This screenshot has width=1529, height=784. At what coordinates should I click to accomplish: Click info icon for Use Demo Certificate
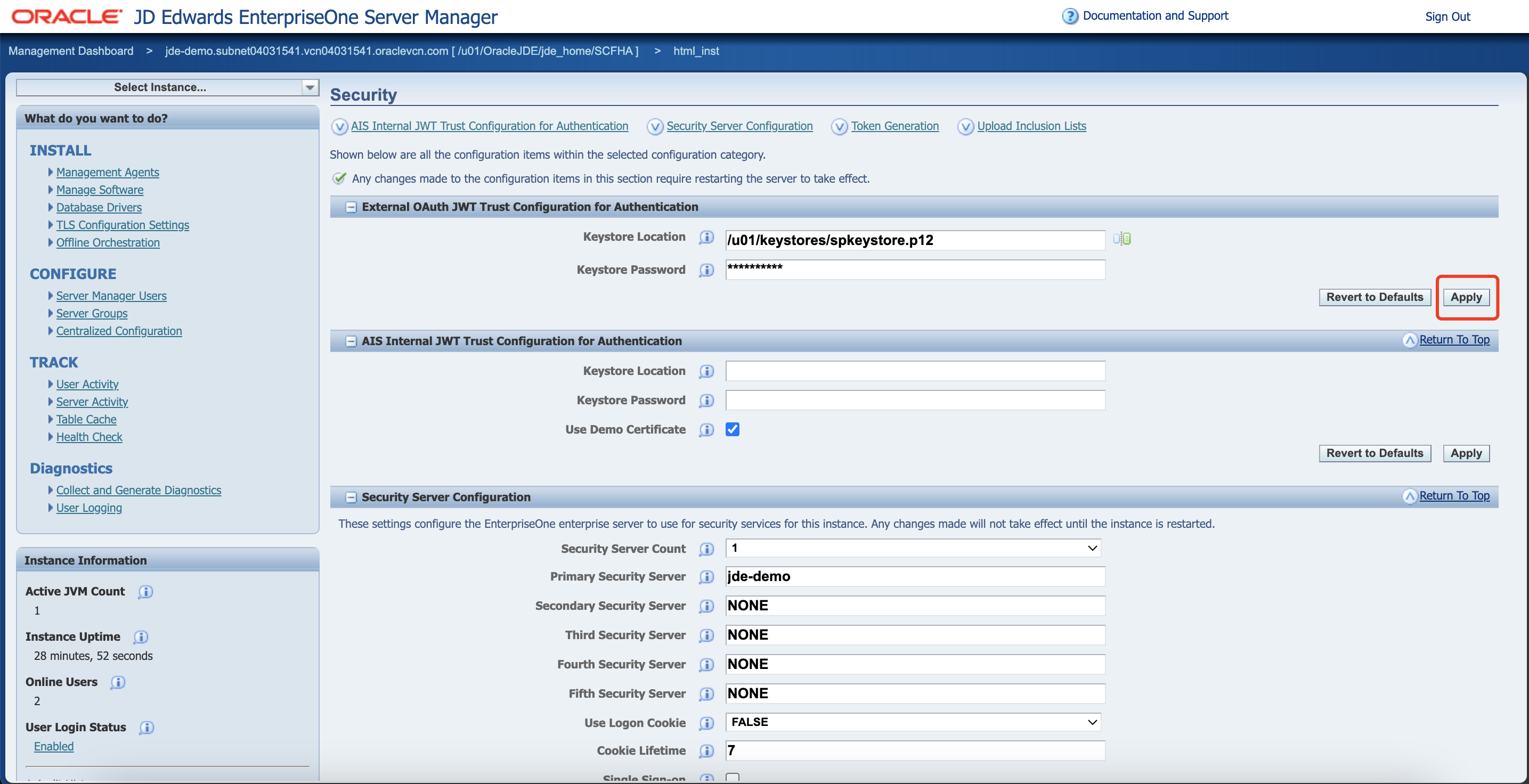click(706, 430)
